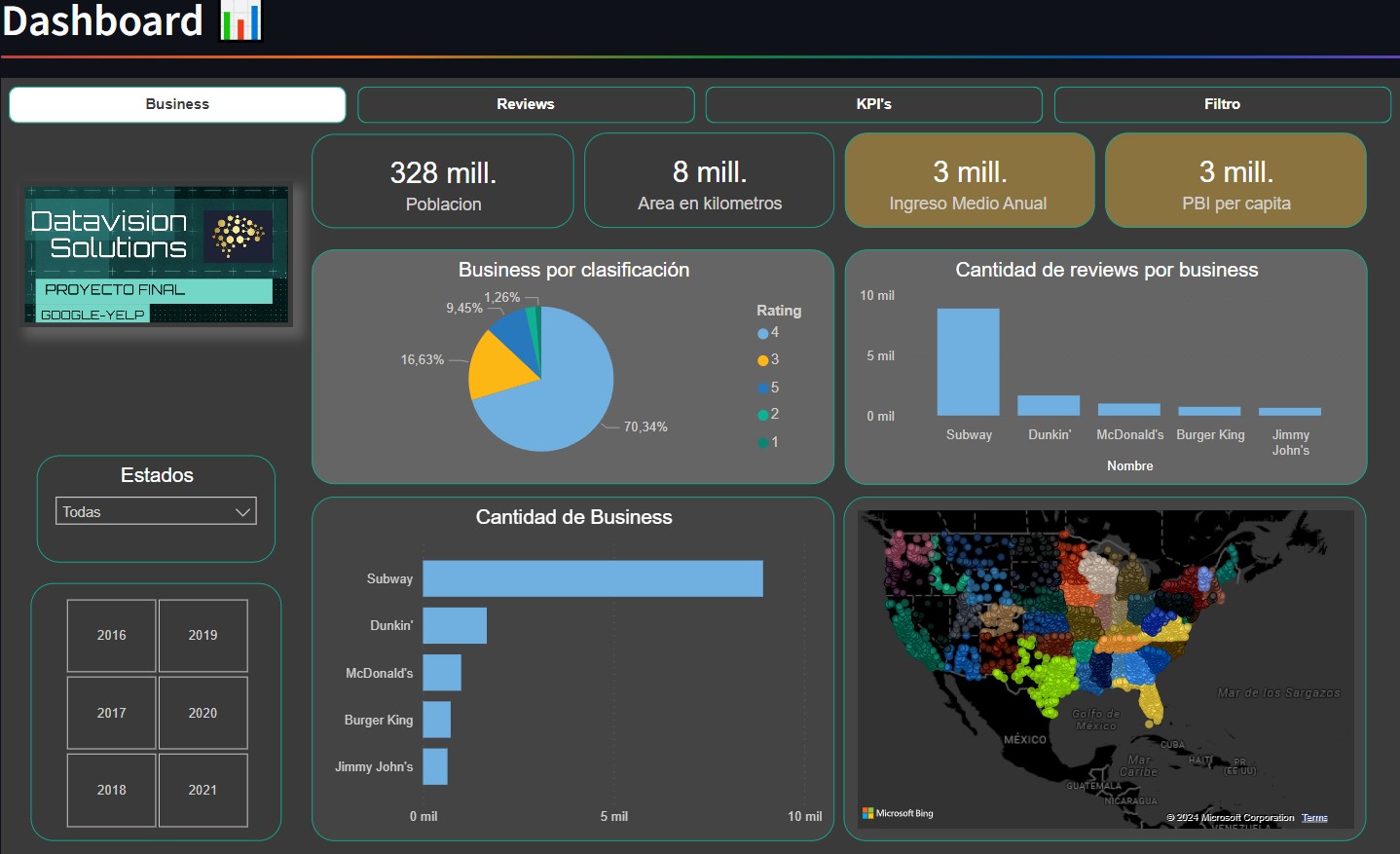Click the Cantidad de Business chart title

tap(573, 517)
